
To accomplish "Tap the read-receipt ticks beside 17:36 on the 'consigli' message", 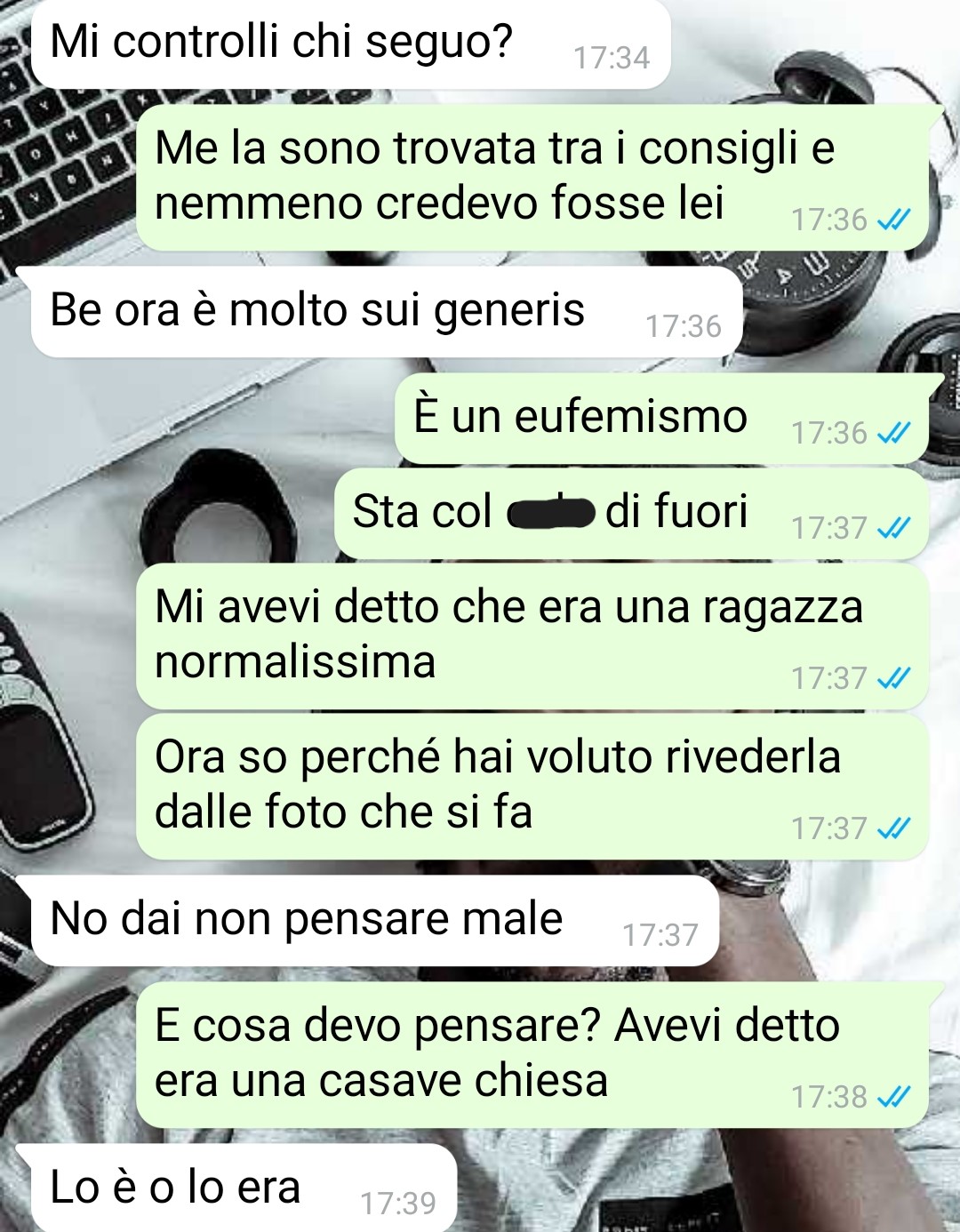I will (x=893, y=219).
